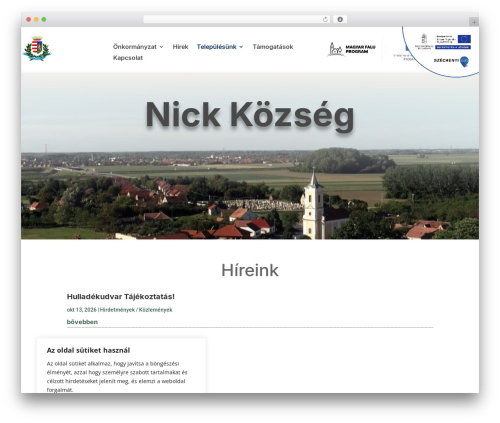Open the Településünk menu item
This screenshot has height=423, width=500.
[x=216, y=47]
